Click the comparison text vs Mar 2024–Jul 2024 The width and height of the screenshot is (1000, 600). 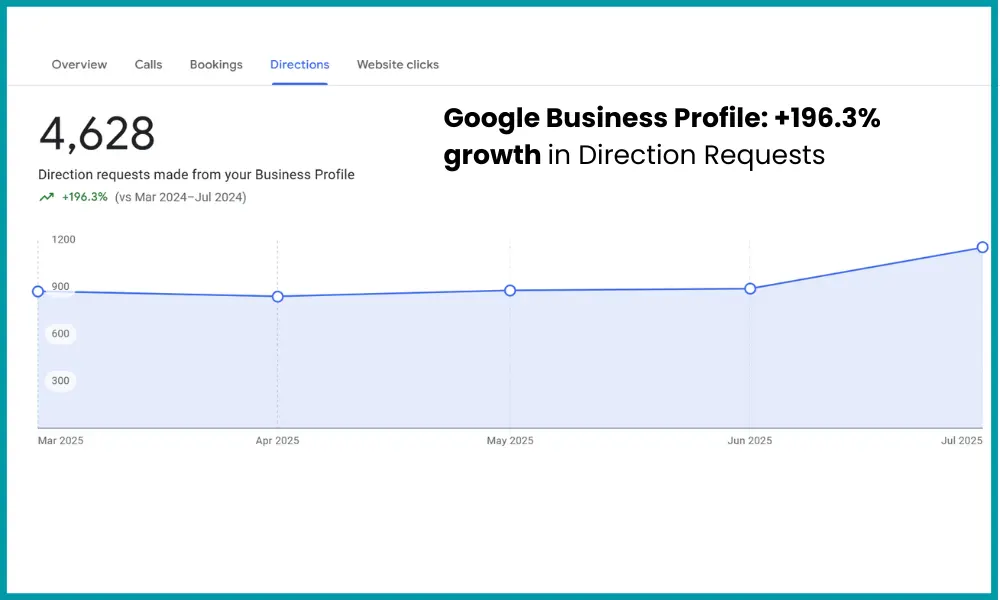(184, 197)
